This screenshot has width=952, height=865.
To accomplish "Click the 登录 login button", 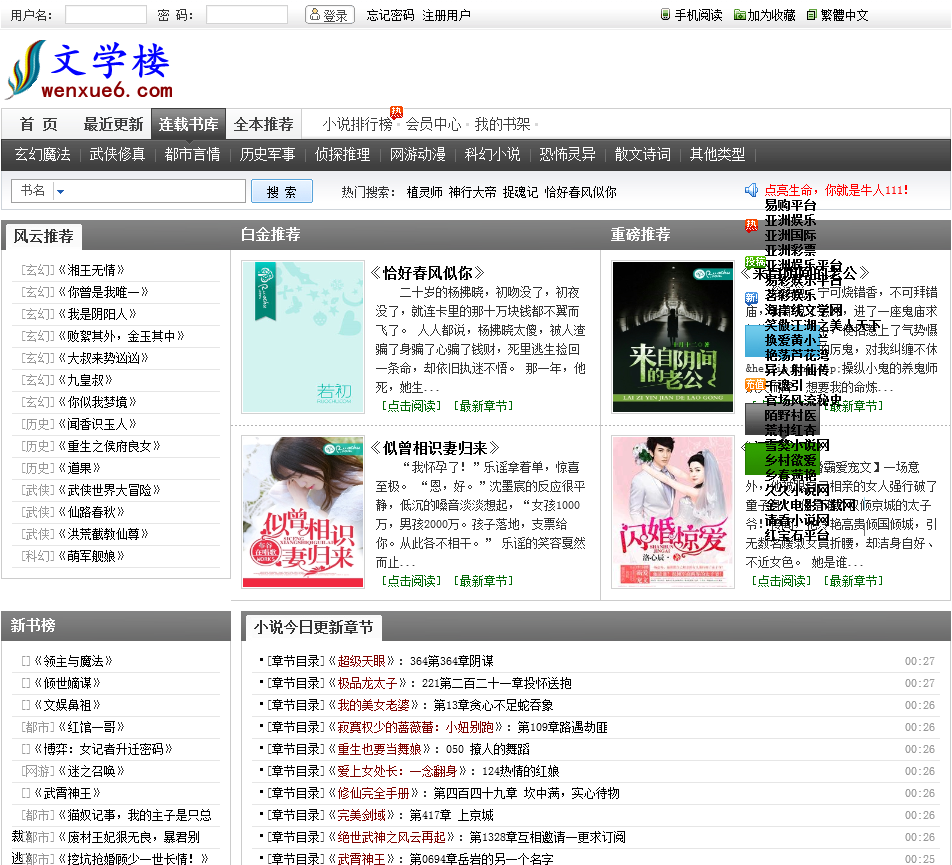I will (x=330, y=15).
